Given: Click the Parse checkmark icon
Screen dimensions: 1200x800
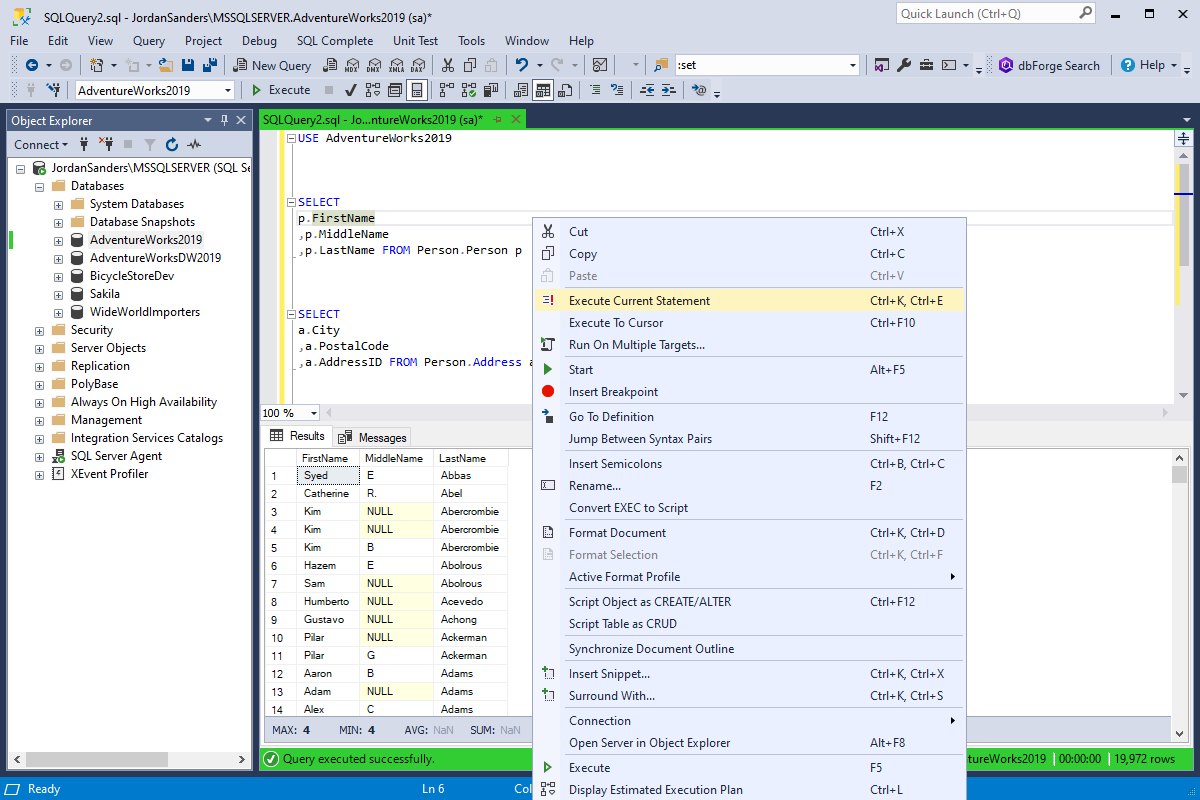Looking at the screenshot, I should click(x=351, y=90).
